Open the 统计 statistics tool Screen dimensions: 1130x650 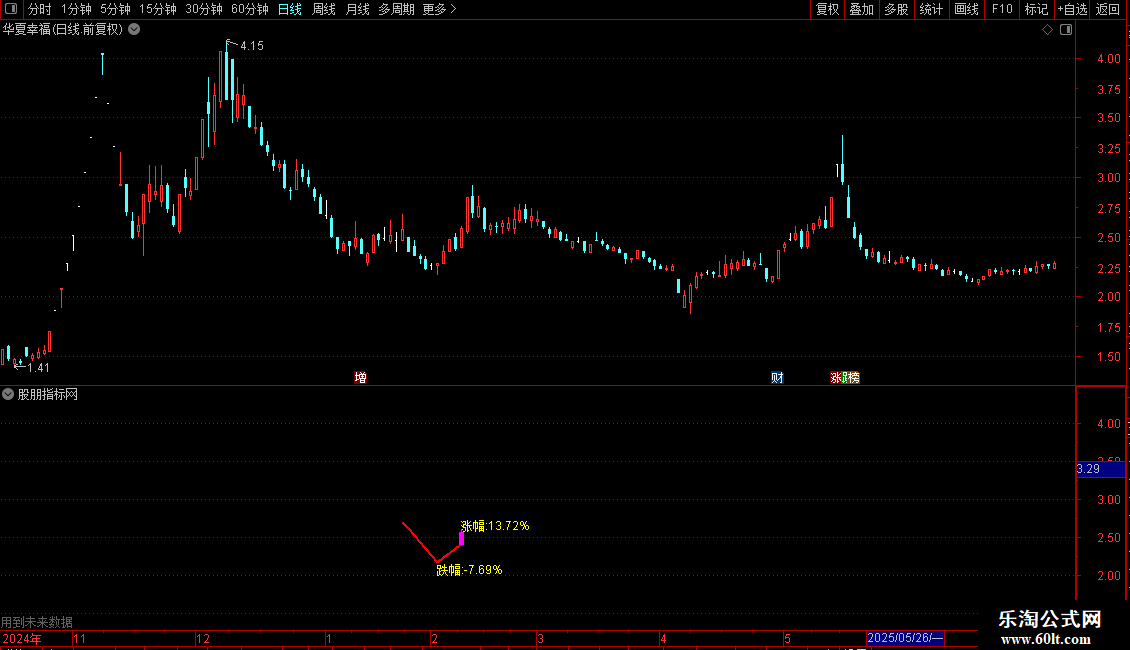coord(930,9)
